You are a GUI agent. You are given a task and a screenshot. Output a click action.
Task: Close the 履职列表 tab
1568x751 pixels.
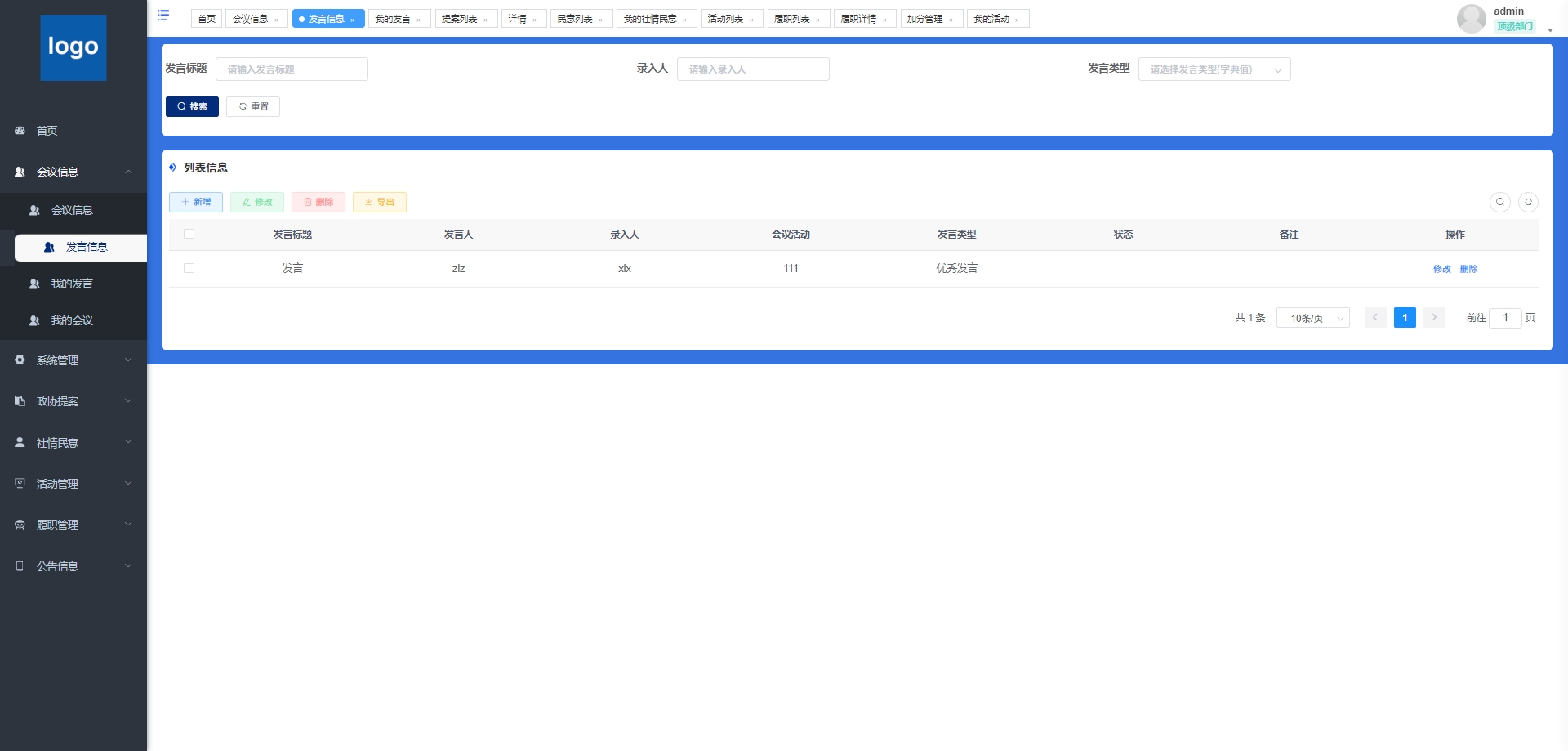pos(818,20)
